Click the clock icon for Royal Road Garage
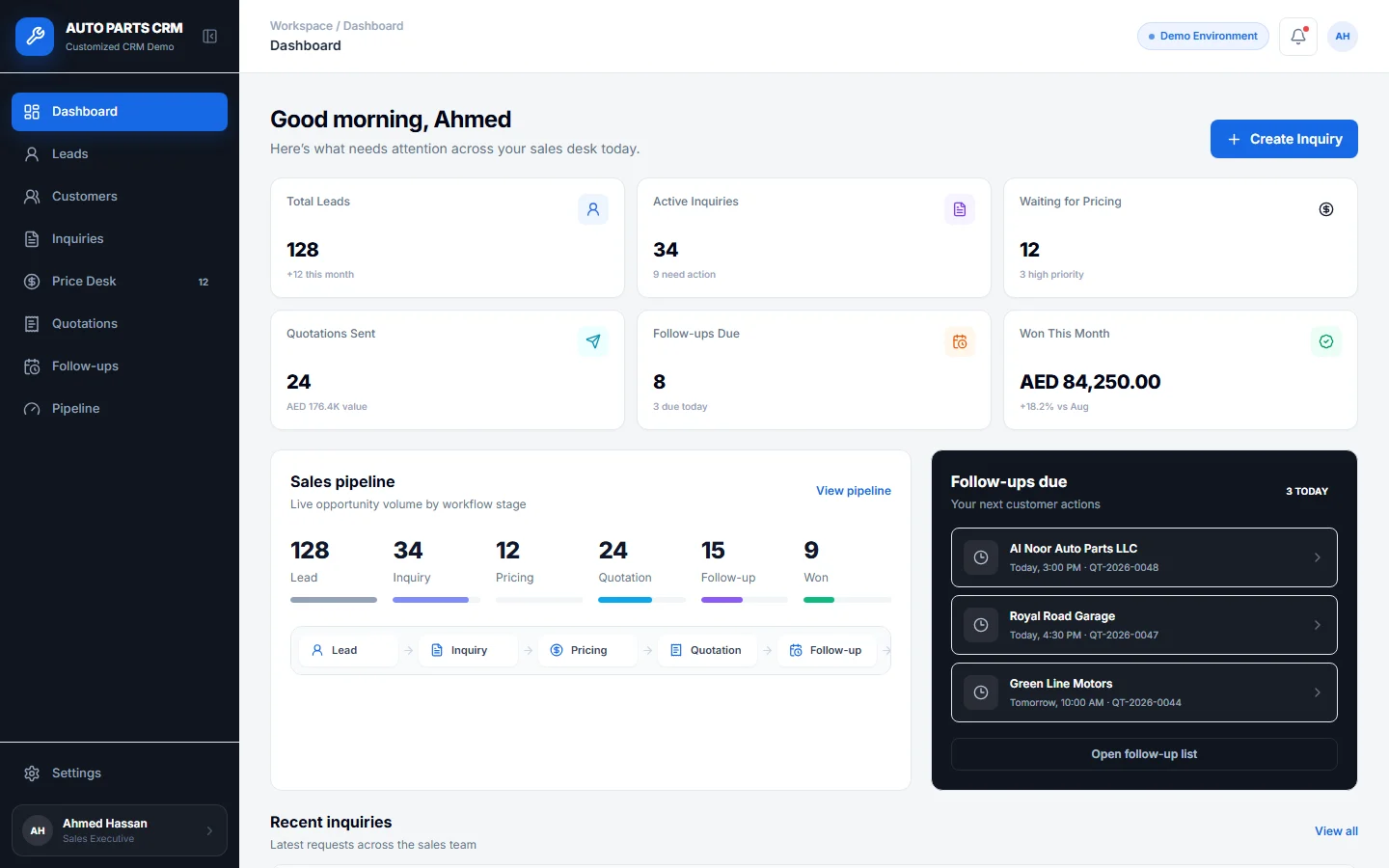Image resolution: width=1389 pixels, height=868 pixels. tap(981, 625)
